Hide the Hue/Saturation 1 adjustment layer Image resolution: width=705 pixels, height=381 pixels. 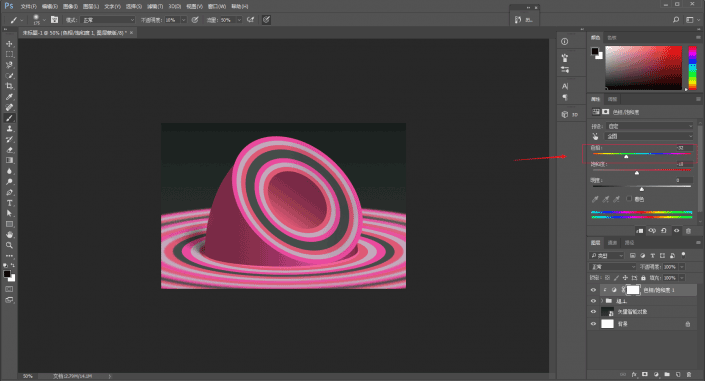pyautogui.click(x=593, y=290)
